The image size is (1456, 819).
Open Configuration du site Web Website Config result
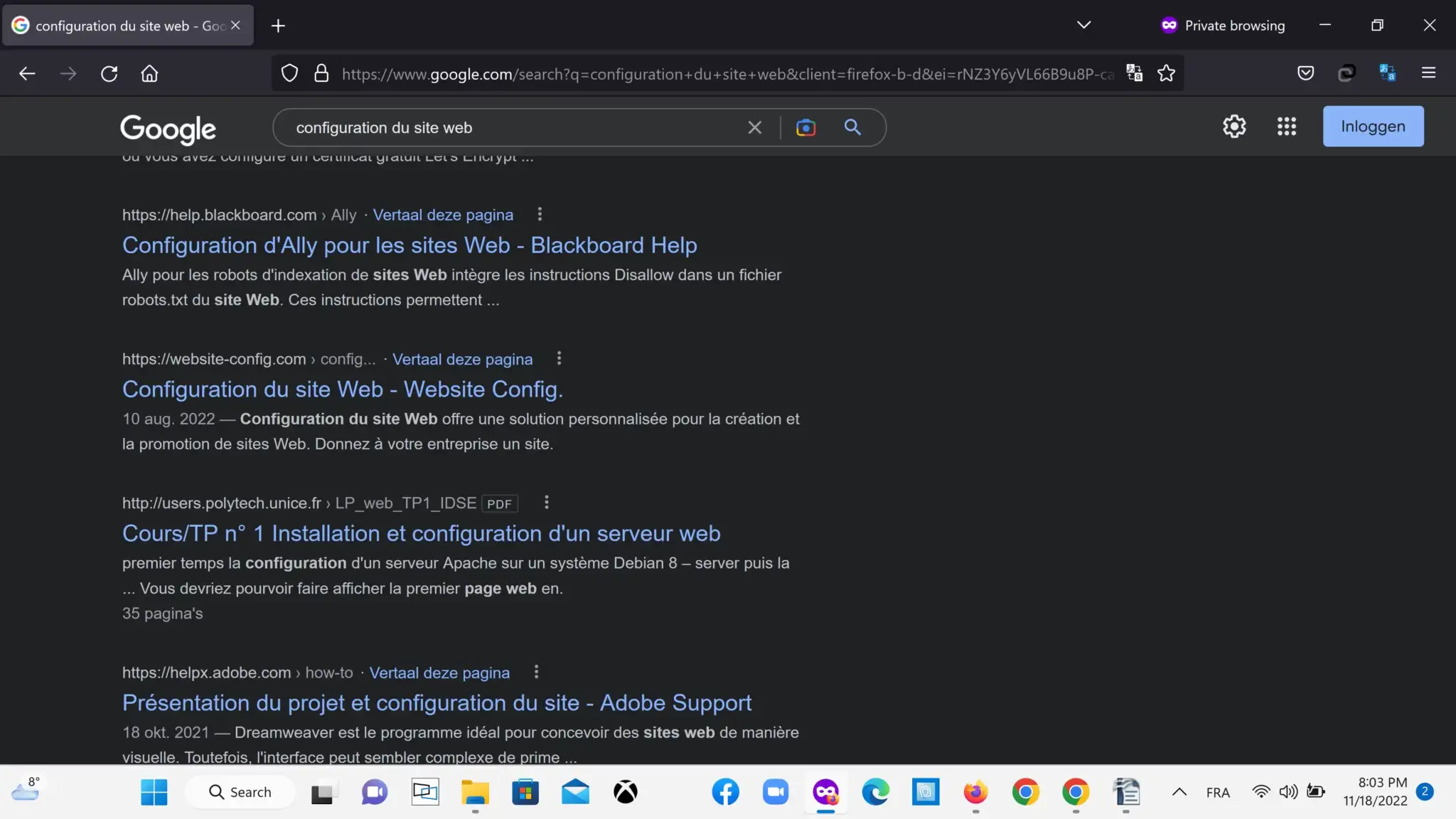[343, 390]
